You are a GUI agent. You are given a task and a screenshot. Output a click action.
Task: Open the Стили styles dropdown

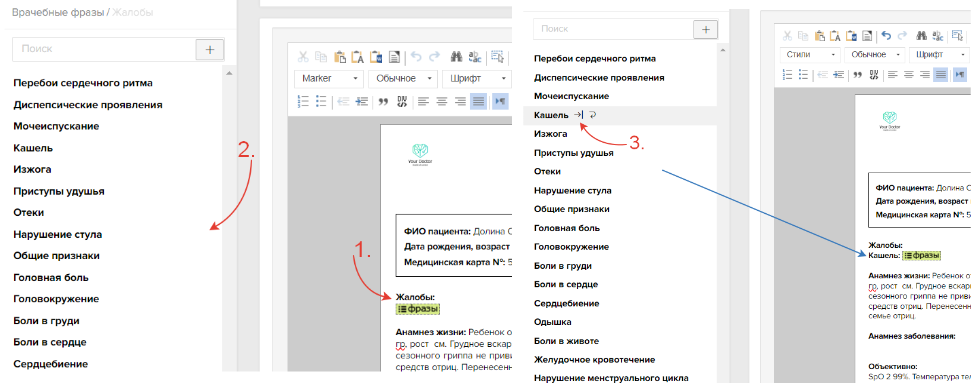[811, 55]
